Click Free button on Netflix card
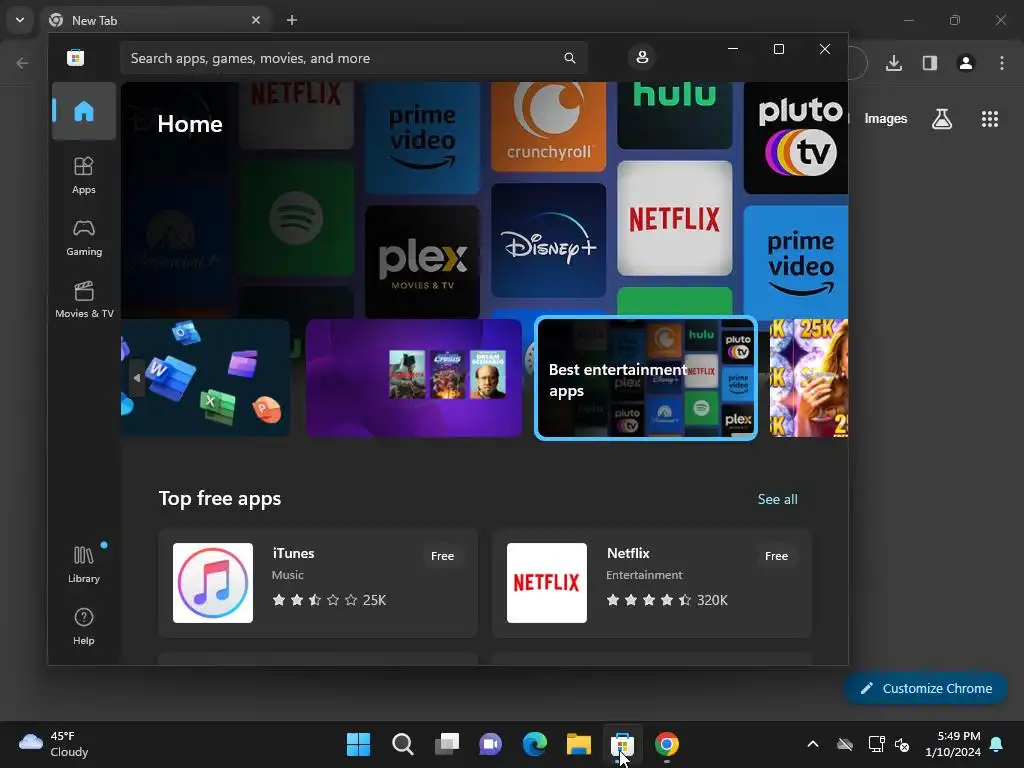Screen dimensions: 1024x768 [x=776, y=556]
